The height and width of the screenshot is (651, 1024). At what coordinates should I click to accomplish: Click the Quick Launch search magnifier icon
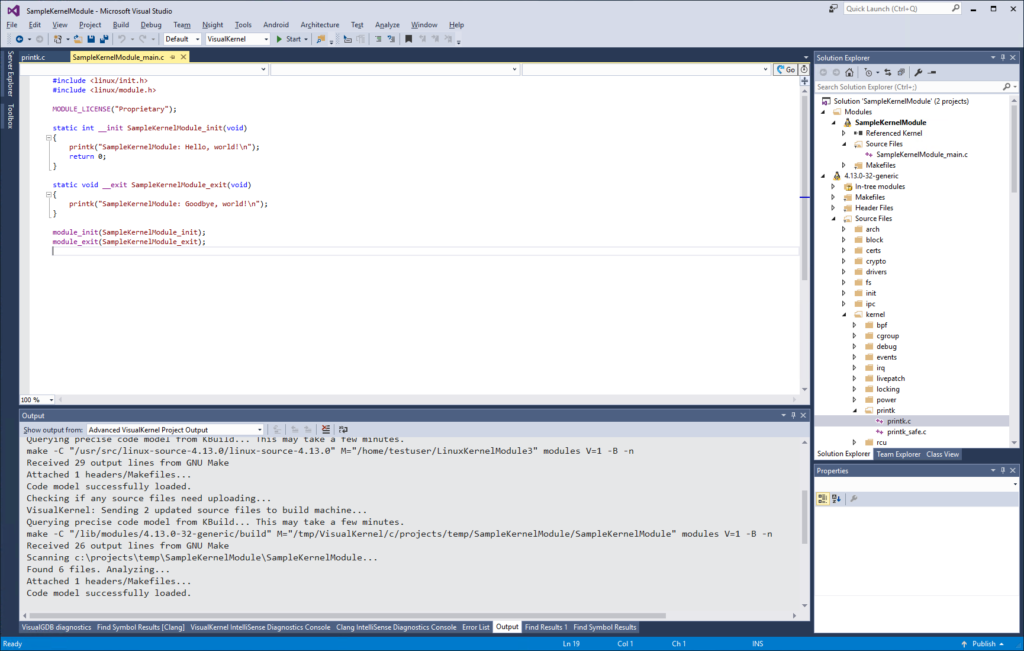click(955, 8)
